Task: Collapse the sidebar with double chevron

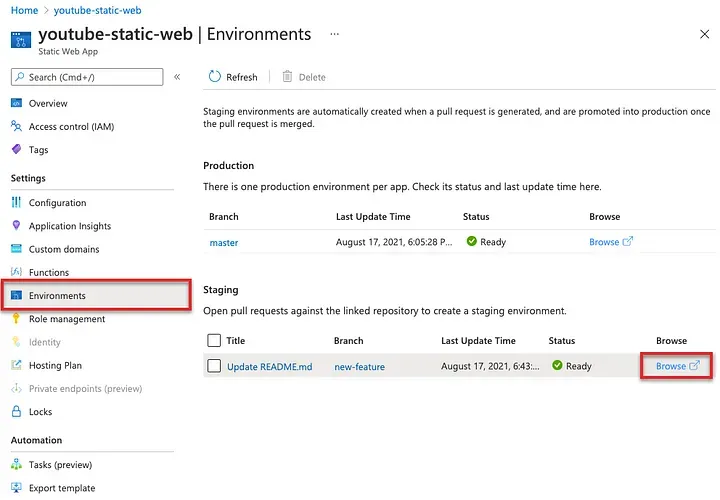Action: [x=177, y=77]
